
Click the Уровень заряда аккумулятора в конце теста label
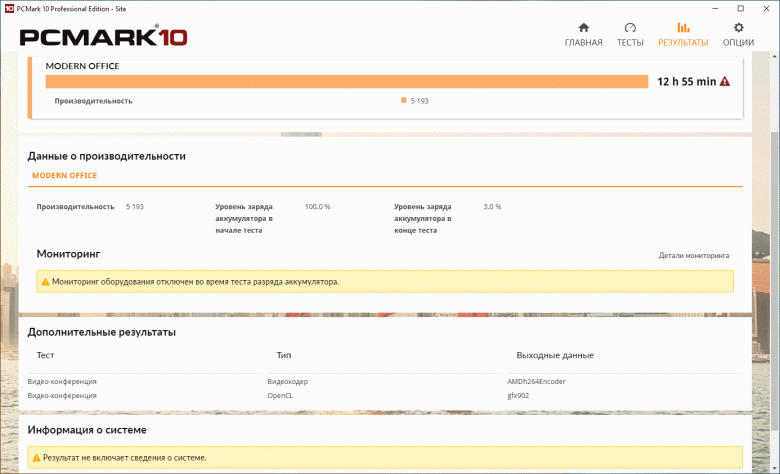click(x=423, y=218)
